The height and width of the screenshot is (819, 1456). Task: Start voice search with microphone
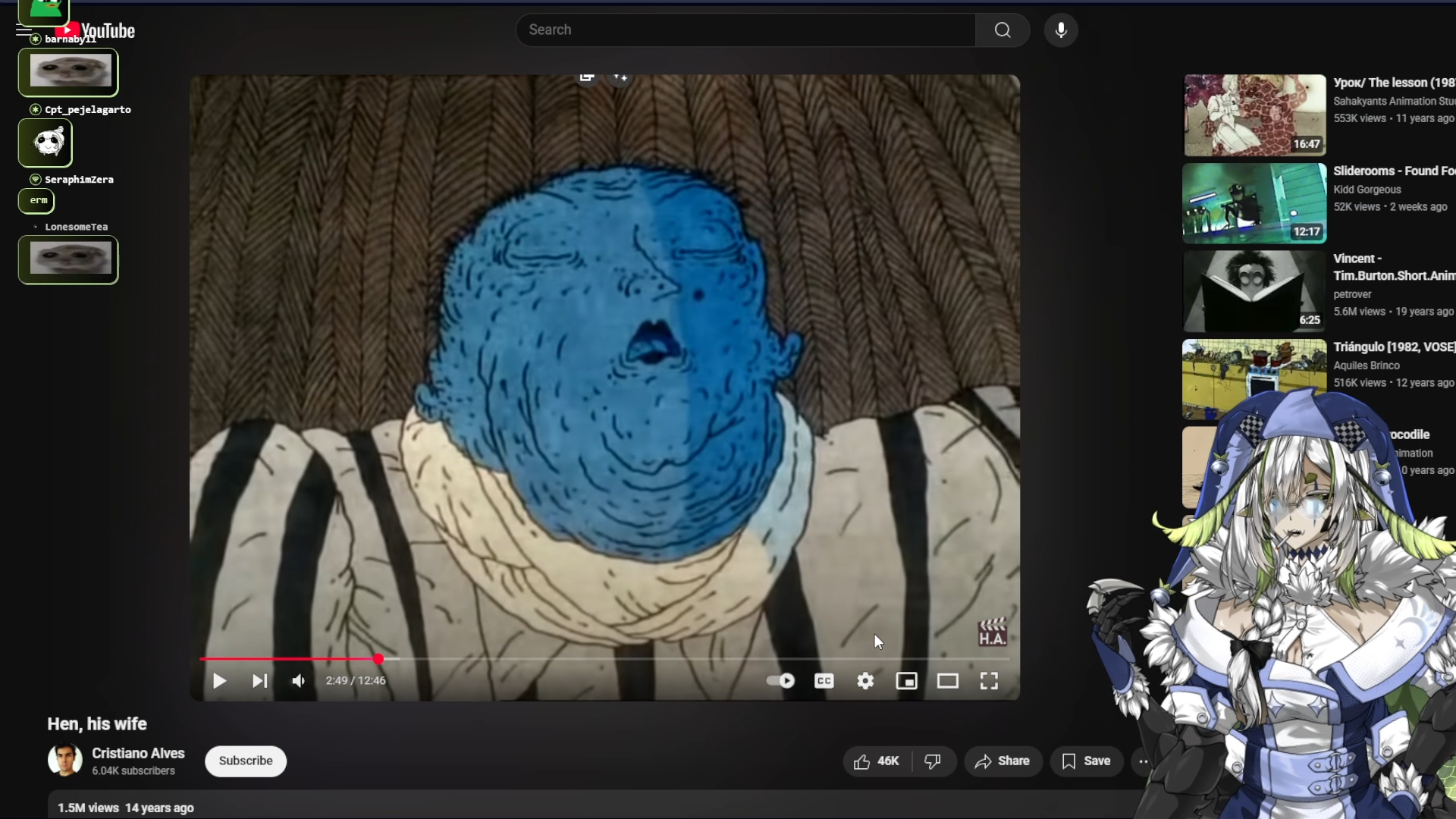click(1061, 30)
